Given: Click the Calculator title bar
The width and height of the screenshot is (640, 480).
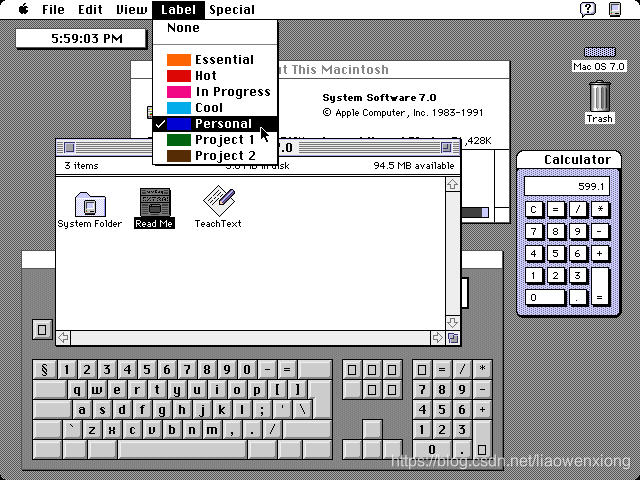Looking at the screenshot, I should point(569,160).
